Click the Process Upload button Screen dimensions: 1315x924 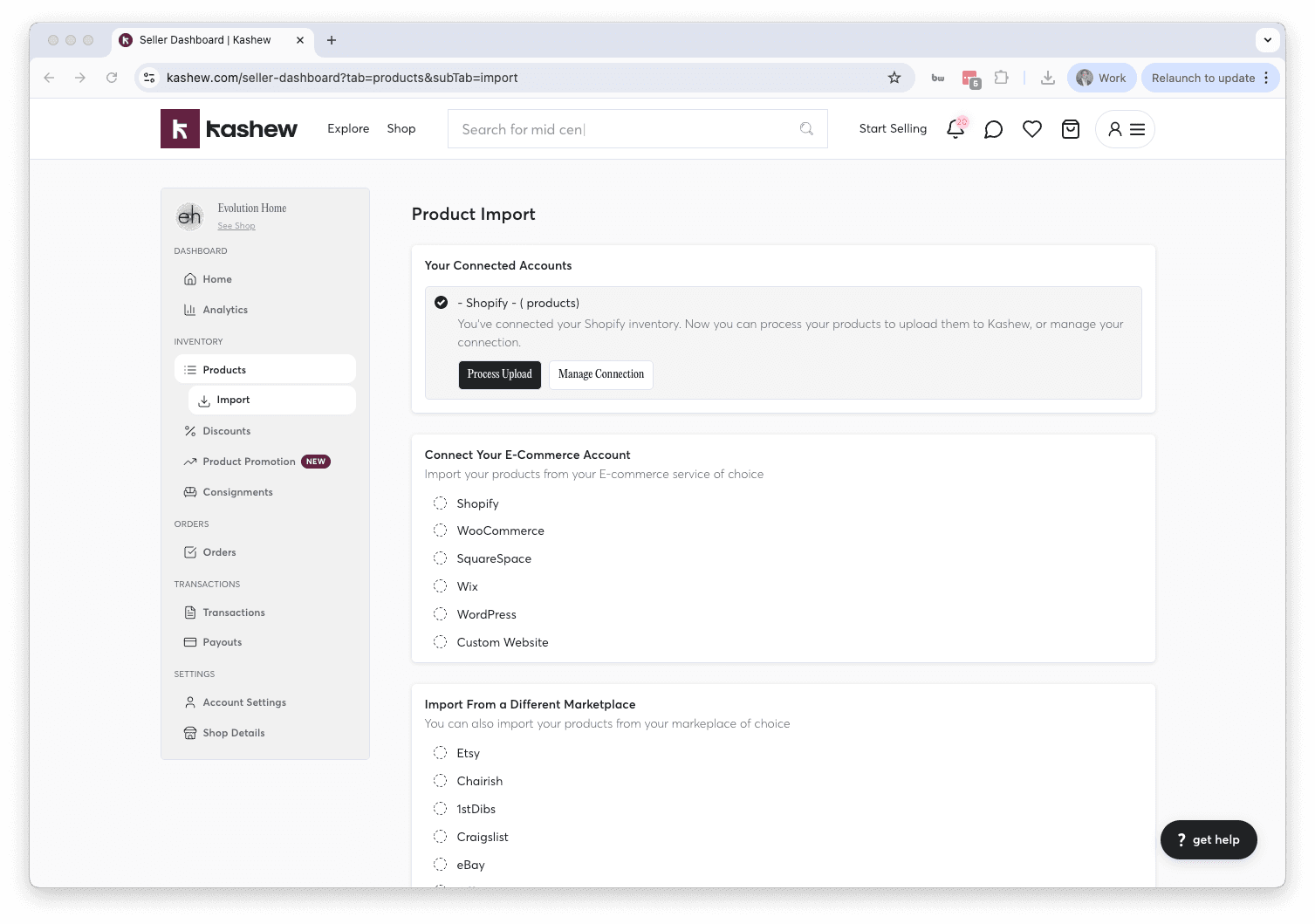pyautogui.click(x=500, y=374)
